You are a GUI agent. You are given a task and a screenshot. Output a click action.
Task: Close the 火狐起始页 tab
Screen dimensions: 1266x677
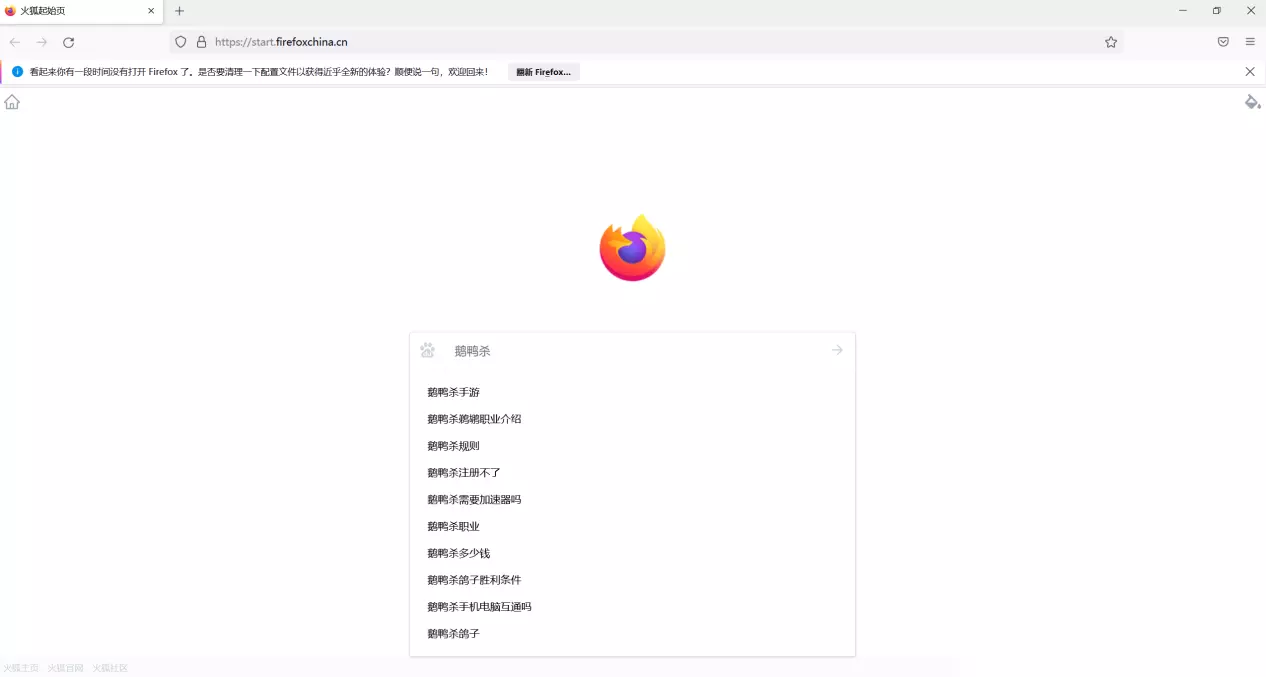(x=151, y=11)
